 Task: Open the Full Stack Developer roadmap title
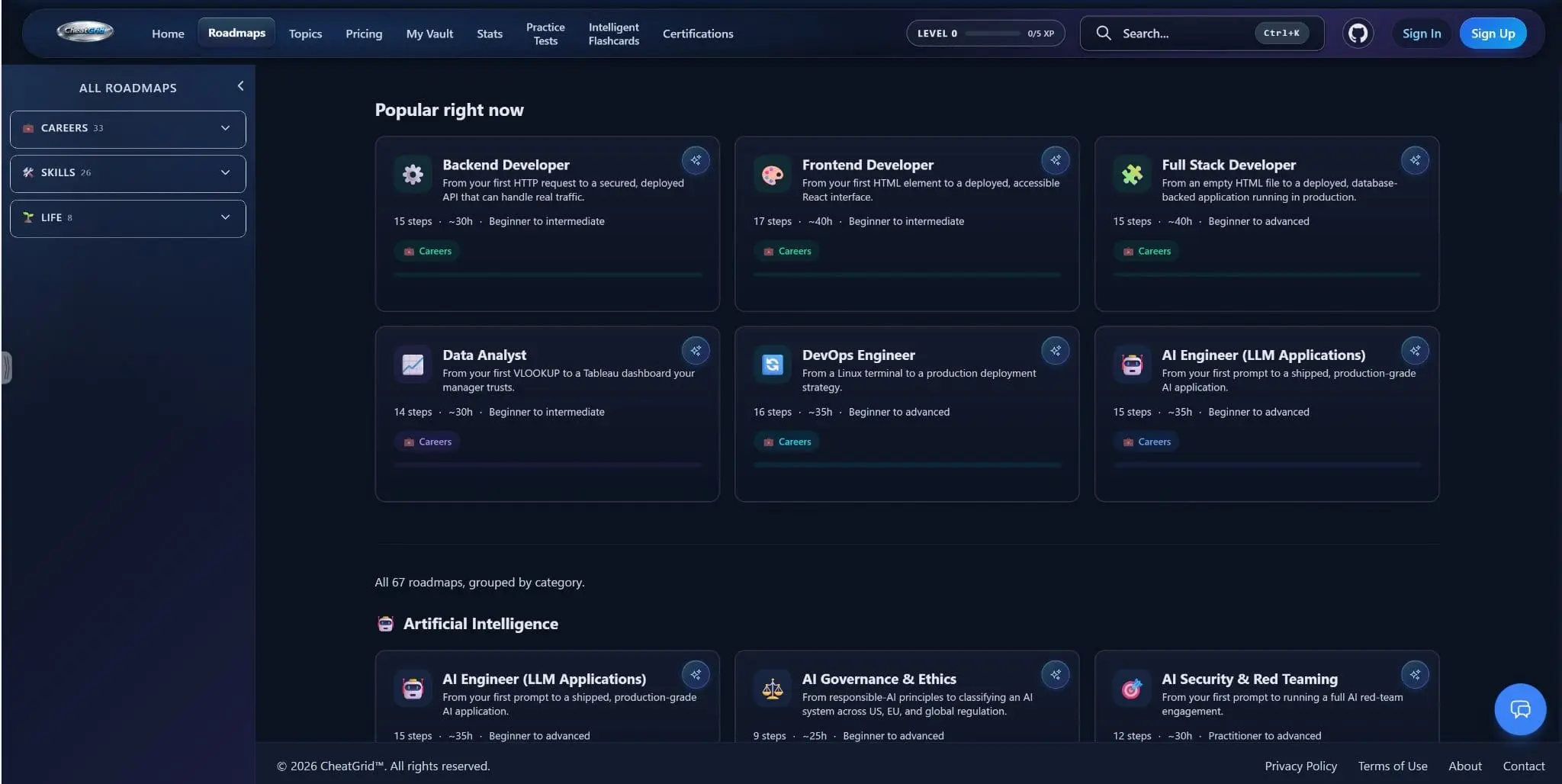pyautogui.click(x=1228, y=165)
